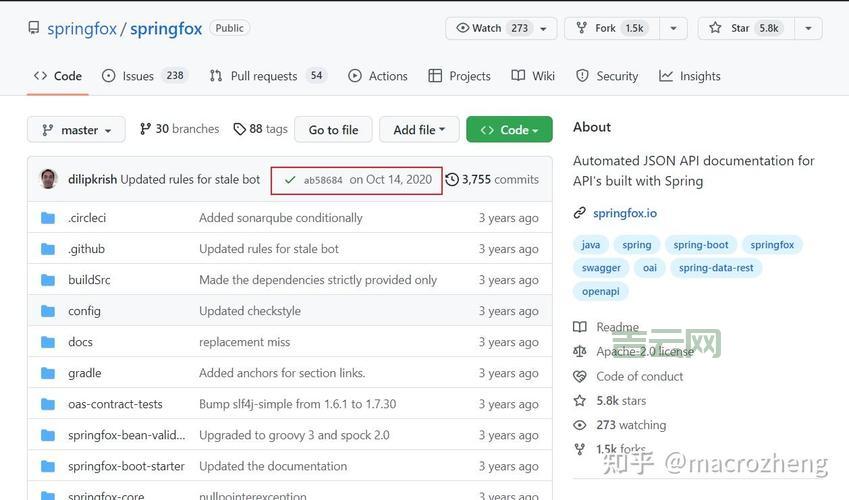Click dilipkrish's avatar thumbnail
Viewport: 849px width, 500px height.
point(48,180)
